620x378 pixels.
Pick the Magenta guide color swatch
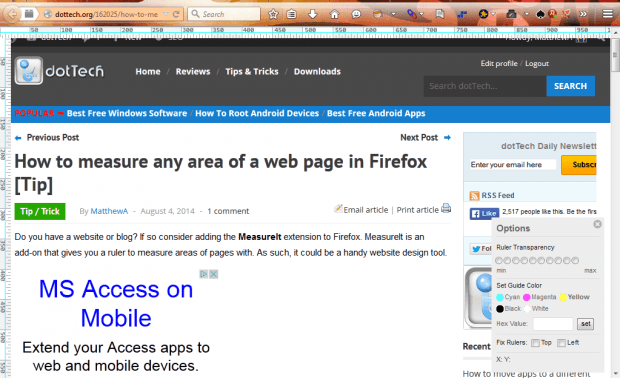[x=527, y=297]
